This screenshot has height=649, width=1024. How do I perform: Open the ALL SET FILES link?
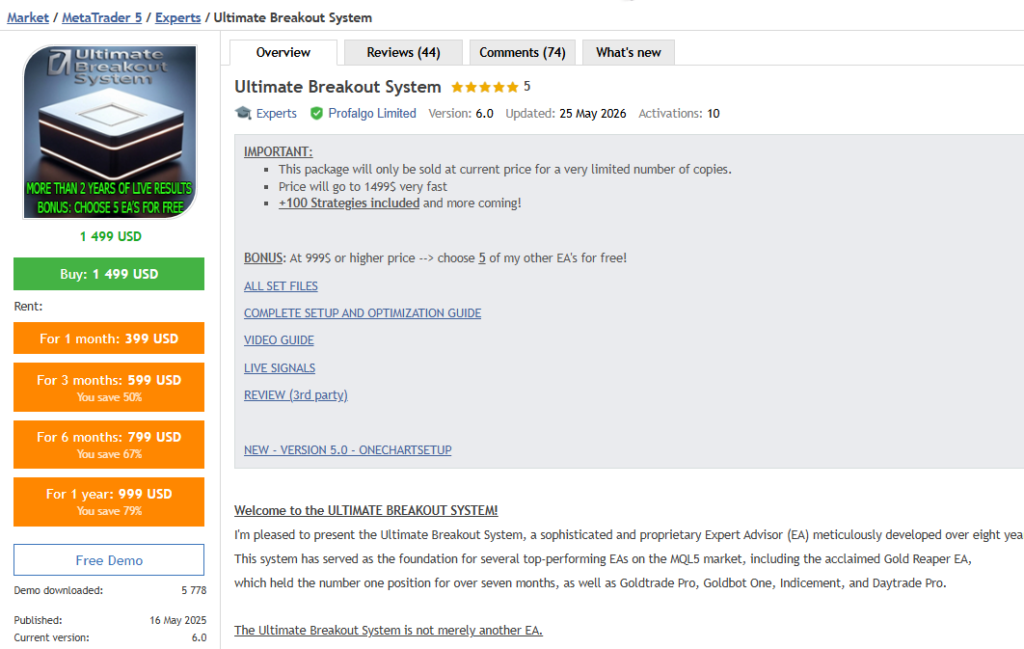point(281,286)
